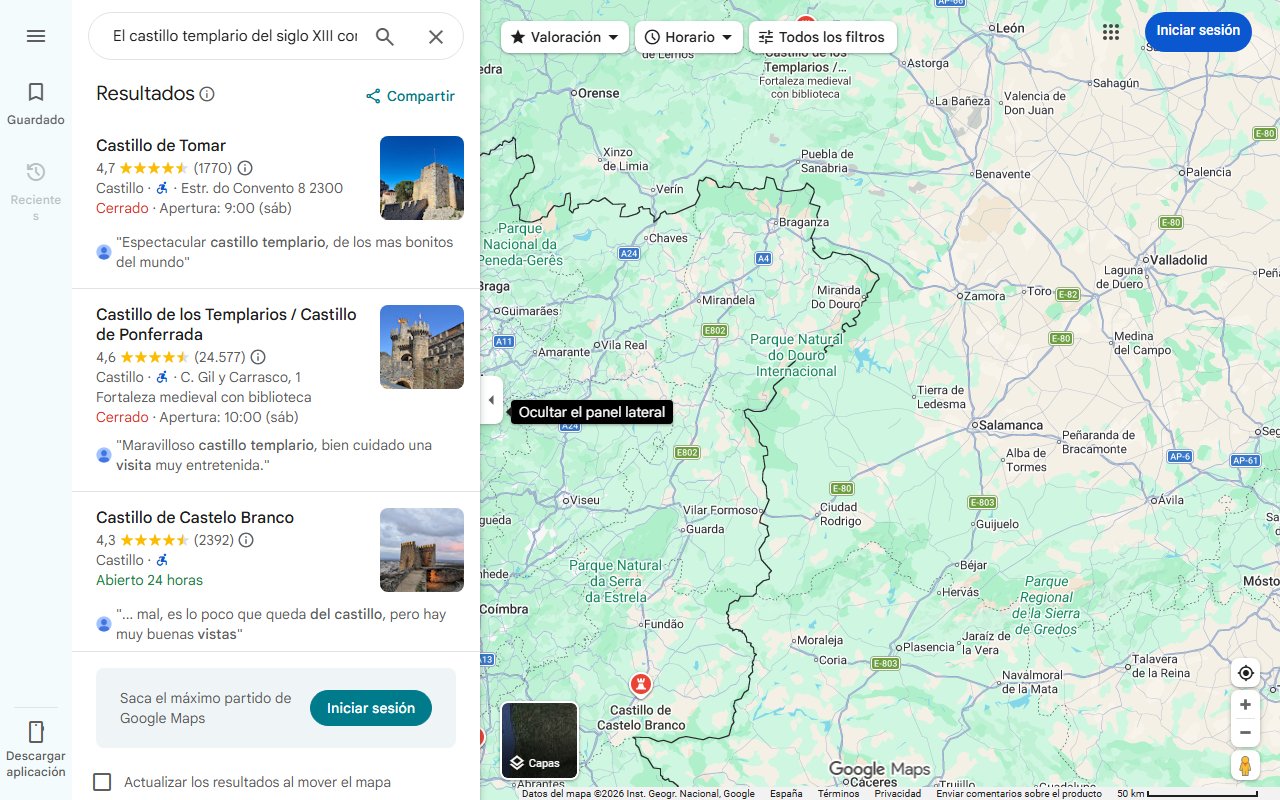Click the Compartir share link
This screenshot has width=1280, height=800.
410,96
